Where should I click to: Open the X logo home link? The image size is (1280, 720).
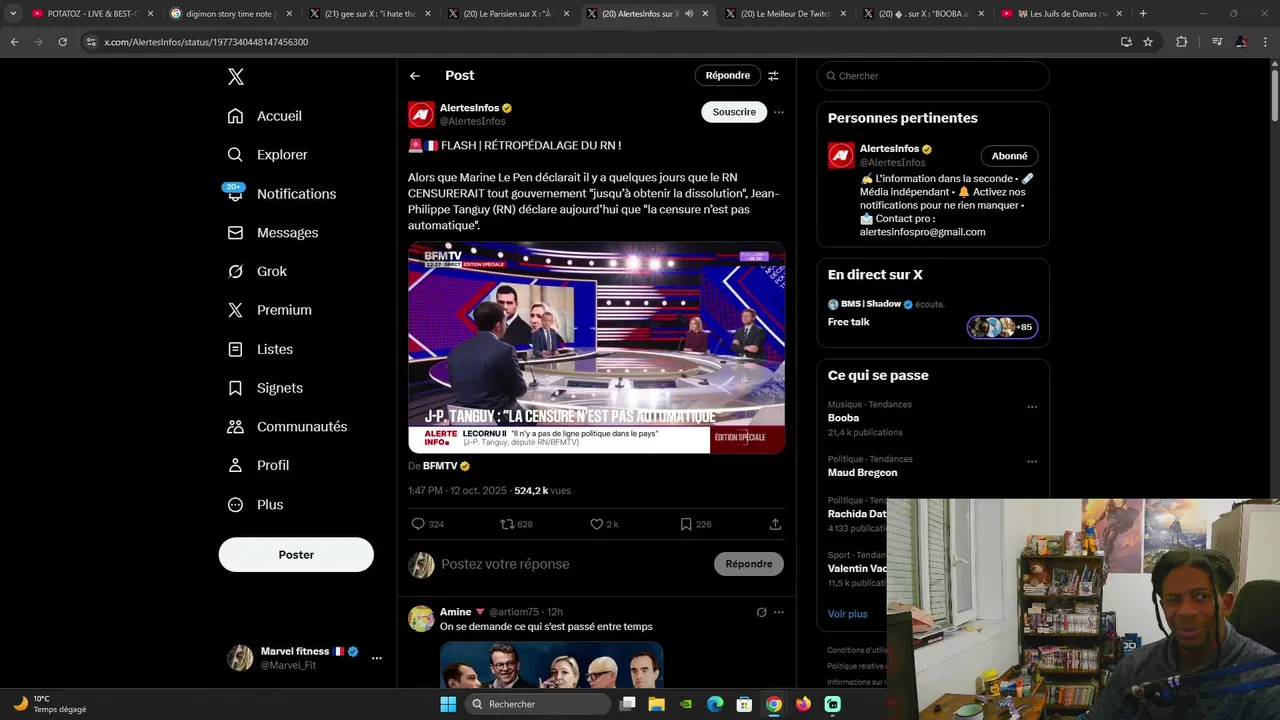235,77
